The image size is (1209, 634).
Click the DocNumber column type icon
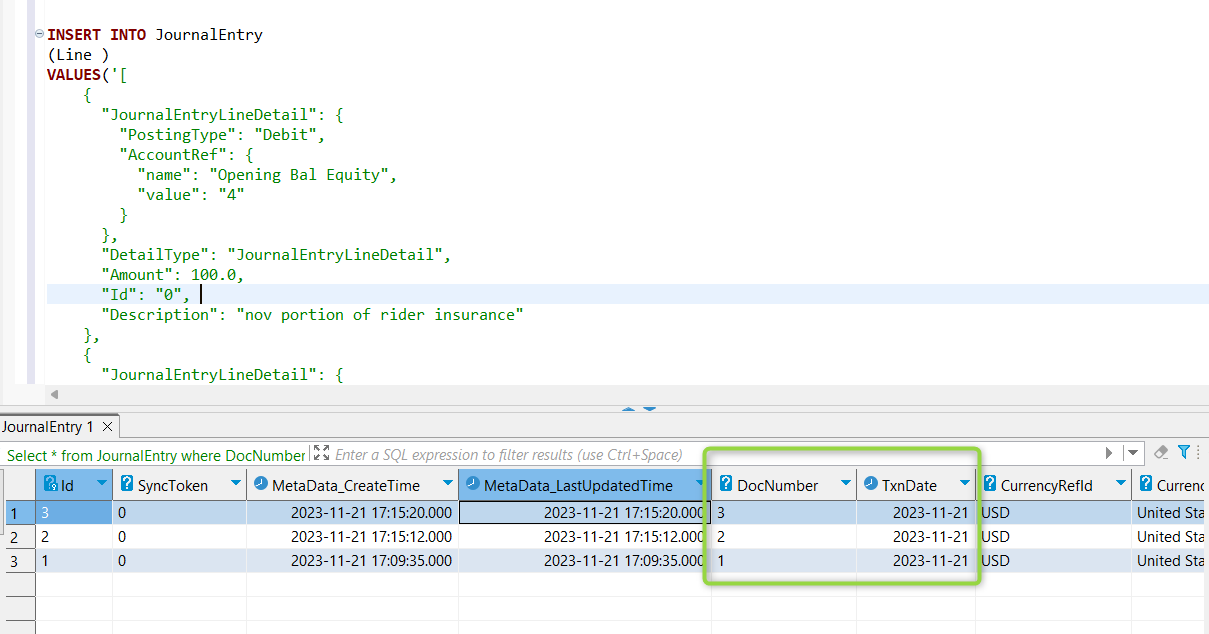click(x=726, y=484)
